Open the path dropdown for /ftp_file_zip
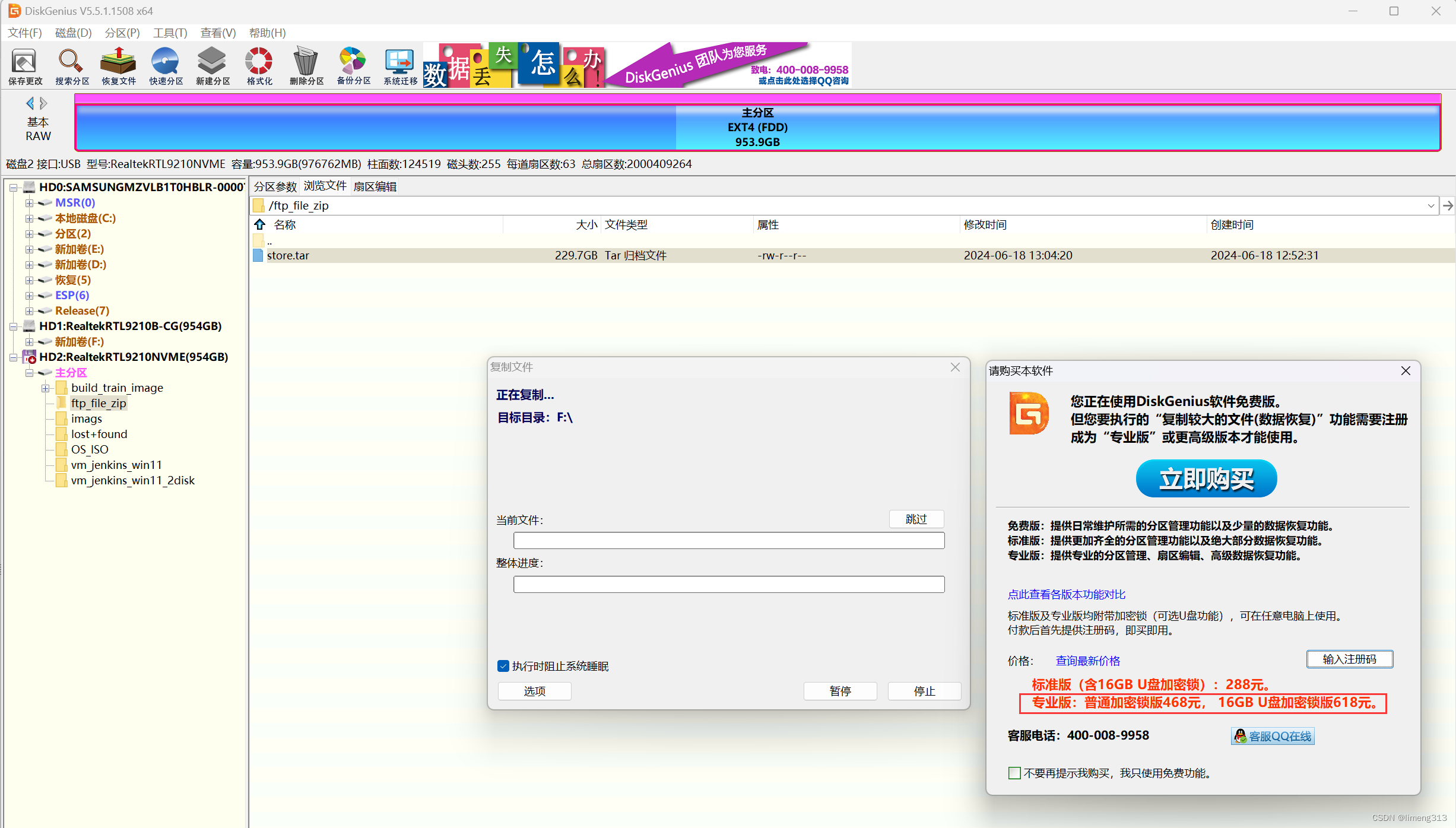 pyautogui.click(x=1430, y=206)
